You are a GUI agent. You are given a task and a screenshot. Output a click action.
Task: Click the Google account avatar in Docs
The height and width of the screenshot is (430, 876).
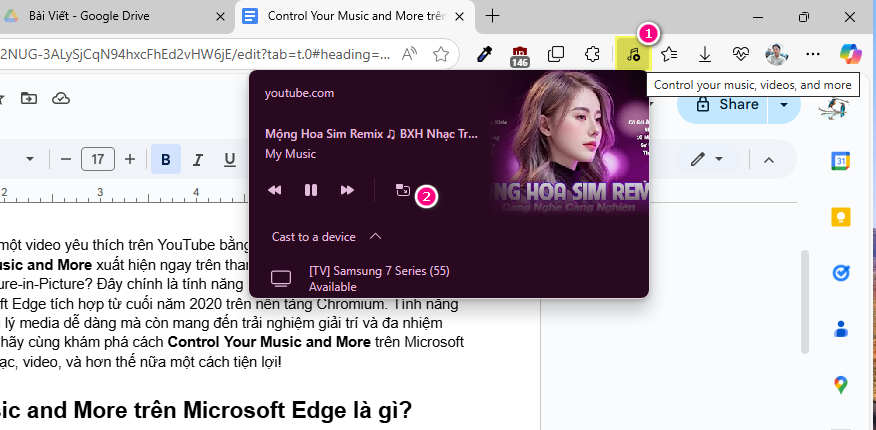coord(834,106)
